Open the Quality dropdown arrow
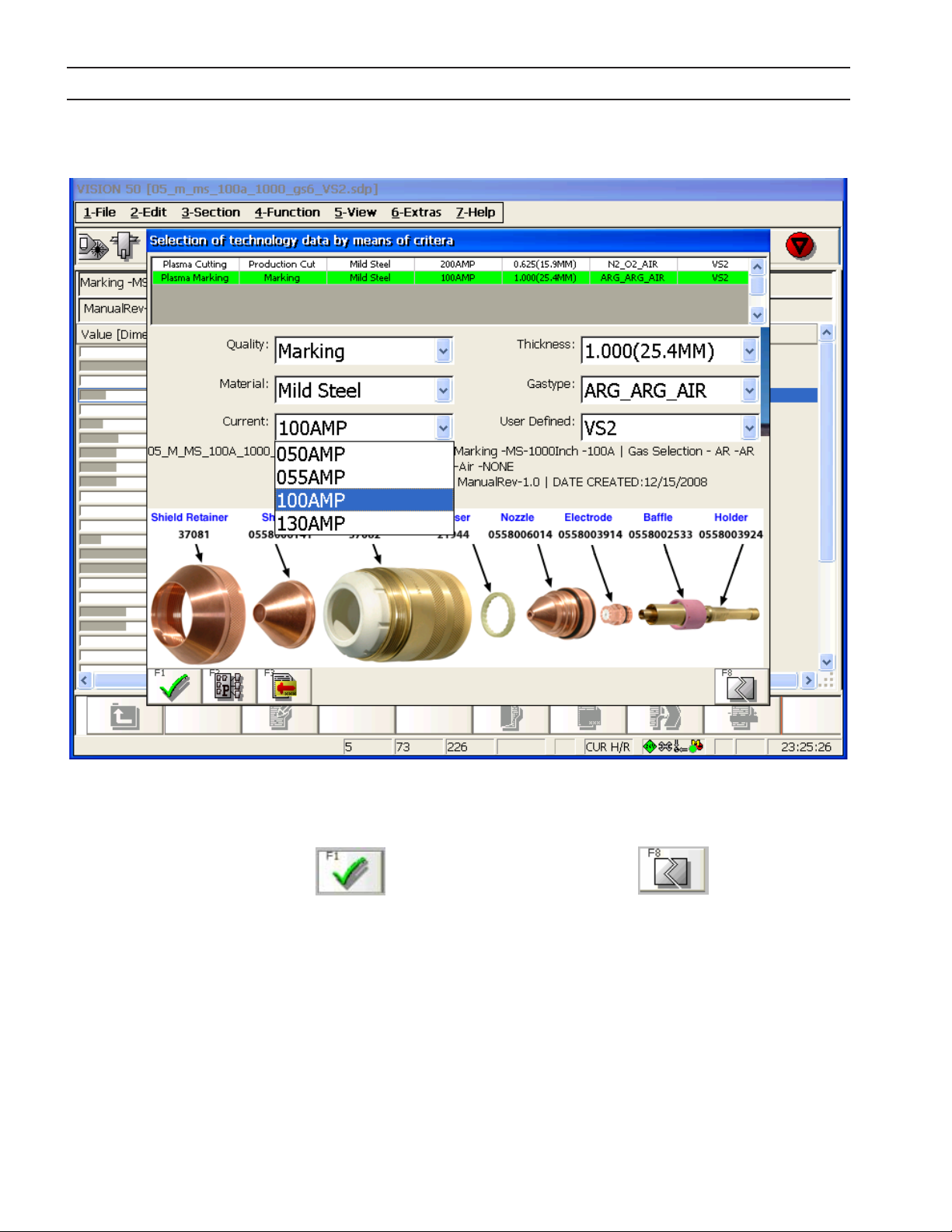952x1232 pixels. pos(443,351)
